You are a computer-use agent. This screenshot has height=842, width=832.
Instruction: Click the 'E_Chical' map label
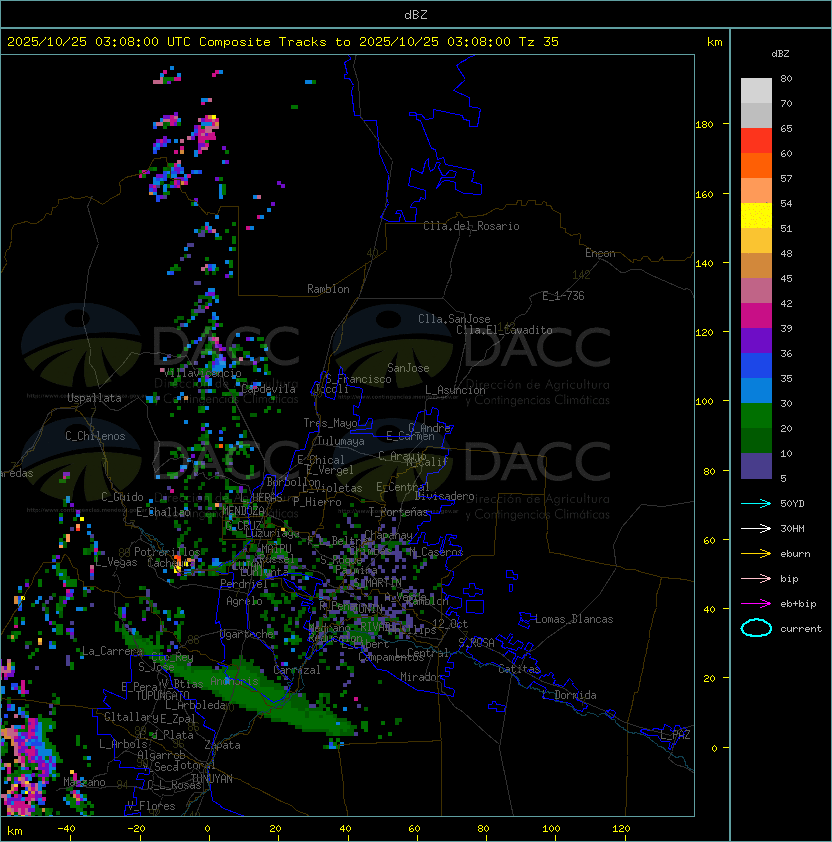pos(321,460)
